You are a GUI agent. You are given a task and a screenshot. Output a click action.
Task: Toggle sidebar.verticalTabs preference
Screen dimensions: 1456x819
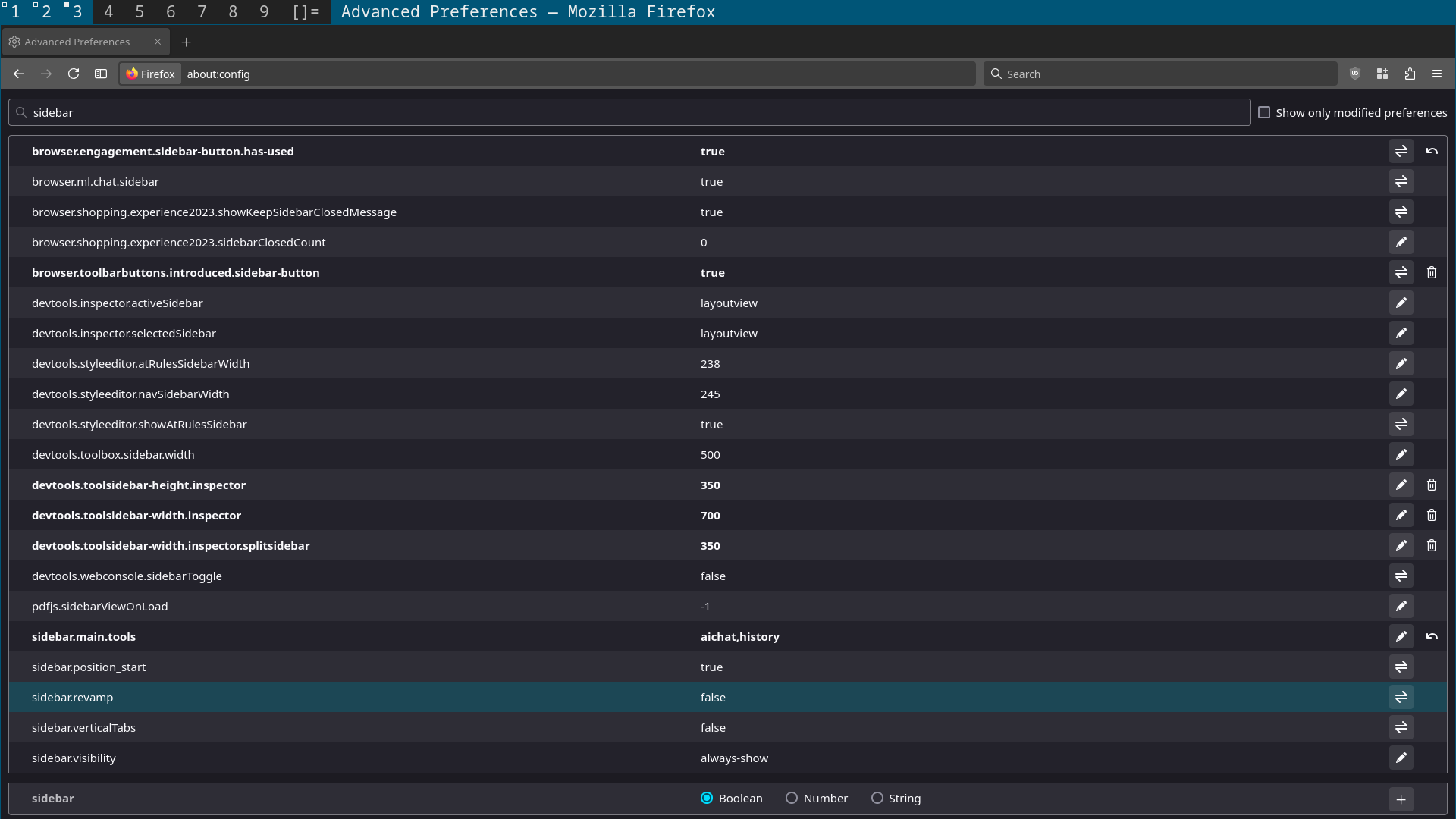[x=1401, y=727]
